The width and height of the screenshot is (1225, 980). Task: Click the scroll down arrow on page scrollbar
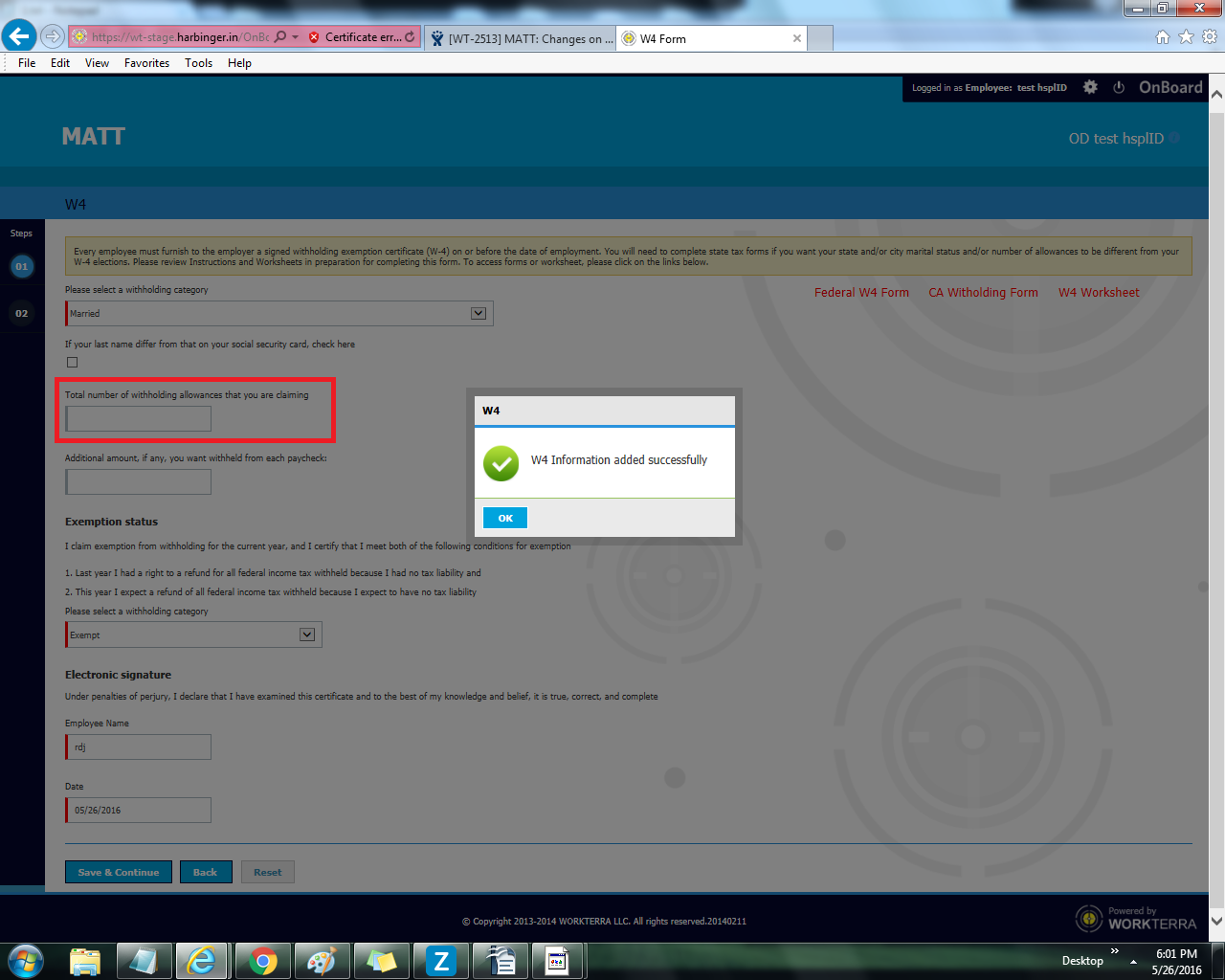coord(1216,921)
